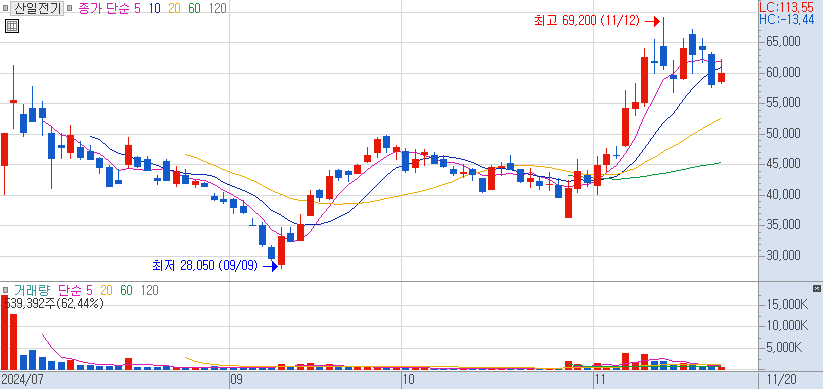Click the 15,000K volume axis label

tap(786, 304)
